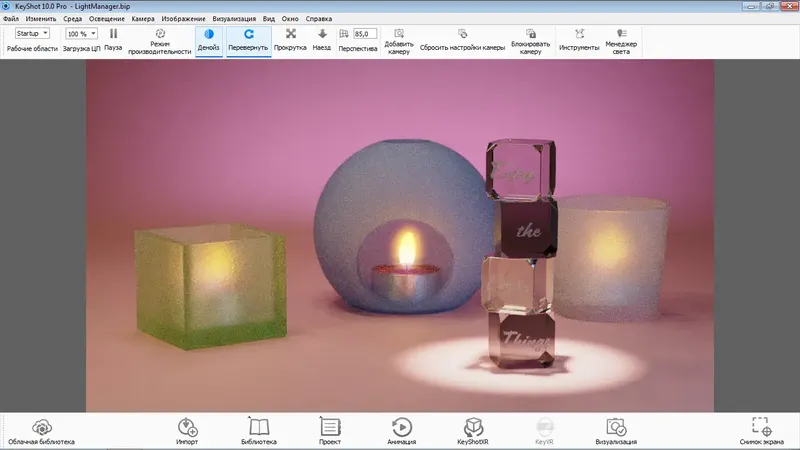Open the Проект project panel
Viewport: 800px width, 450px height.
pos(330,431)
